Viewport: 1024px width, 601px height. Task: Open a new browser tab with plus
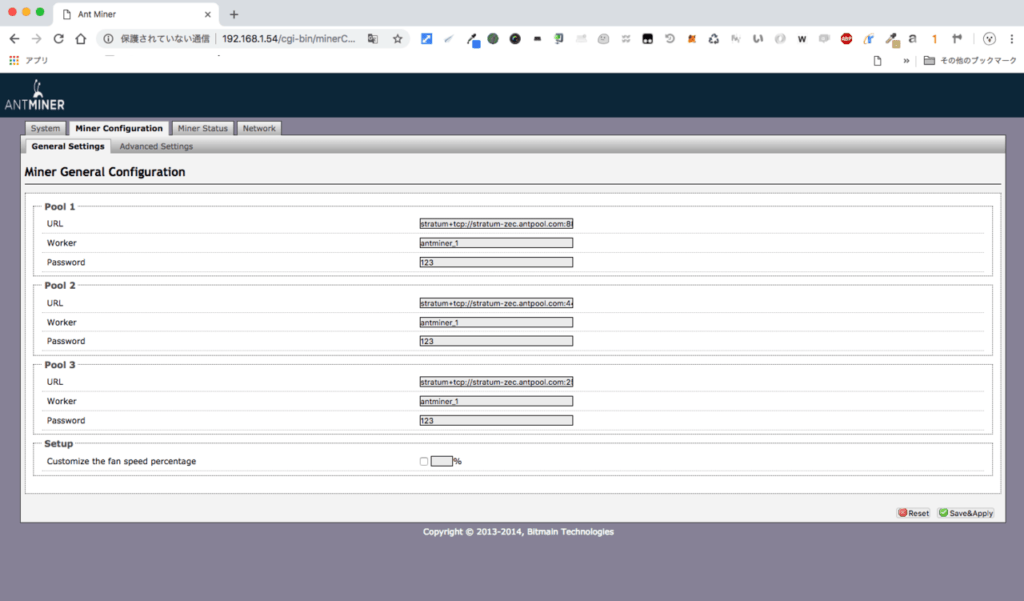234,14
